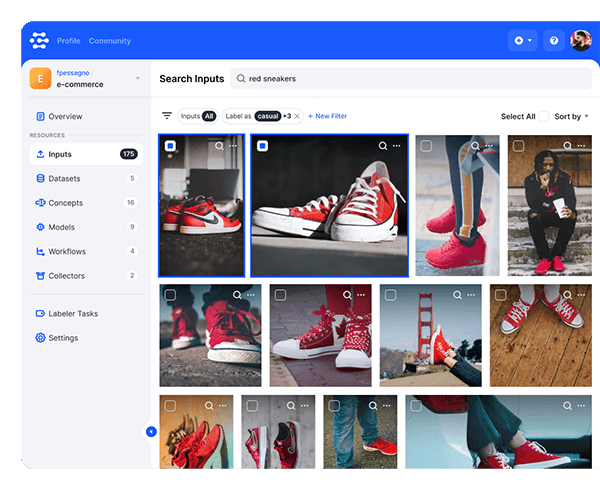Click the Clarifai logo icon in header
Screen dimensions: 600x490
coord(40,40)
